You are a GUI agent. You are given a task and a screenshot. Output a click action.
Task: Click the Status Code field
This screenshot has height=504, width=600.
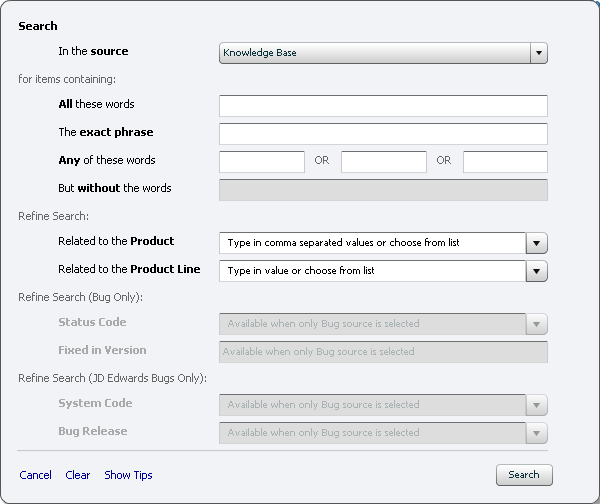[x=372, y=324]
